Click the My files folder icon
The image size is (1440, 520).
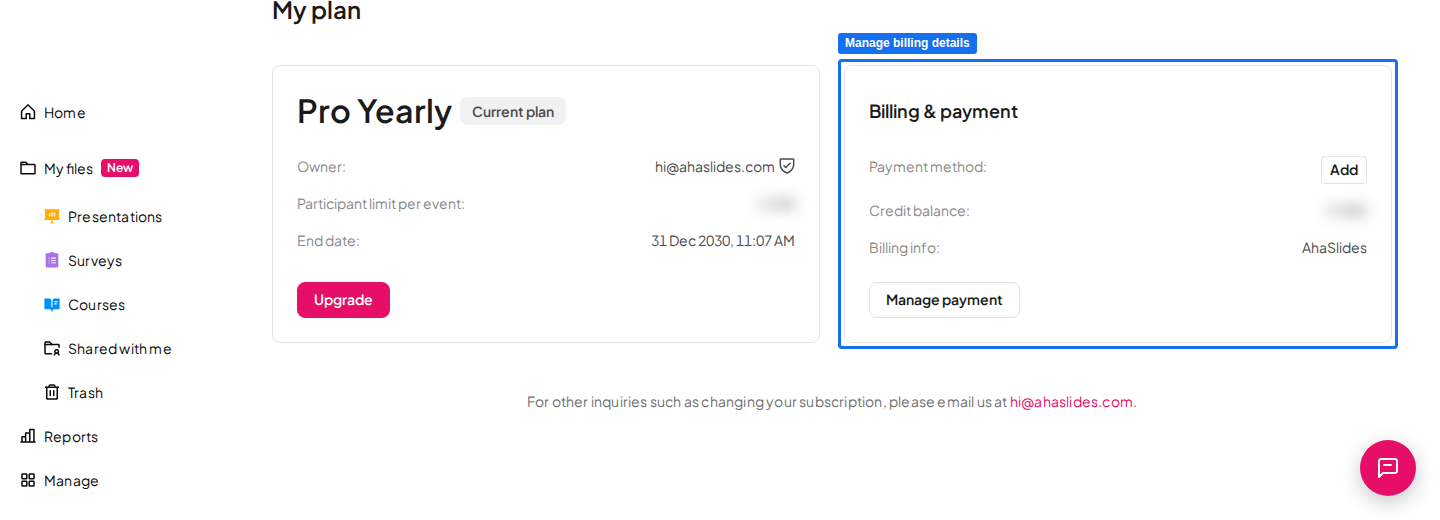tap(28, 168)
